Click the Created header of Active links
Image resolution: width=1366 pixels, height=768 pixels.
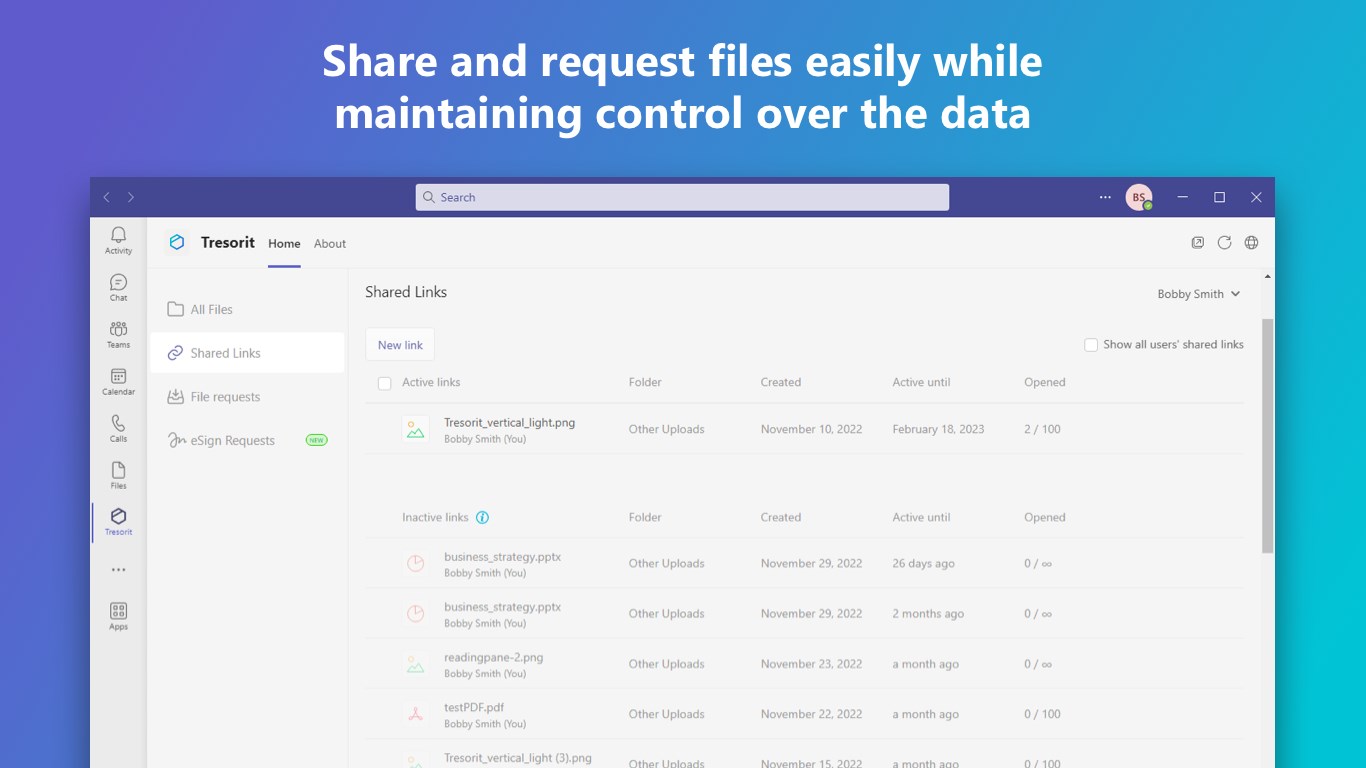[780, 382]
